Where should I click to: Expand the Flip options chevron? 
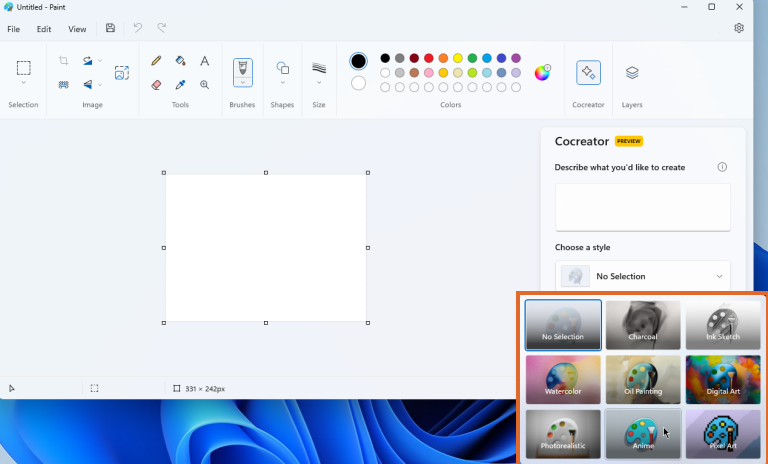coord(100,84)
